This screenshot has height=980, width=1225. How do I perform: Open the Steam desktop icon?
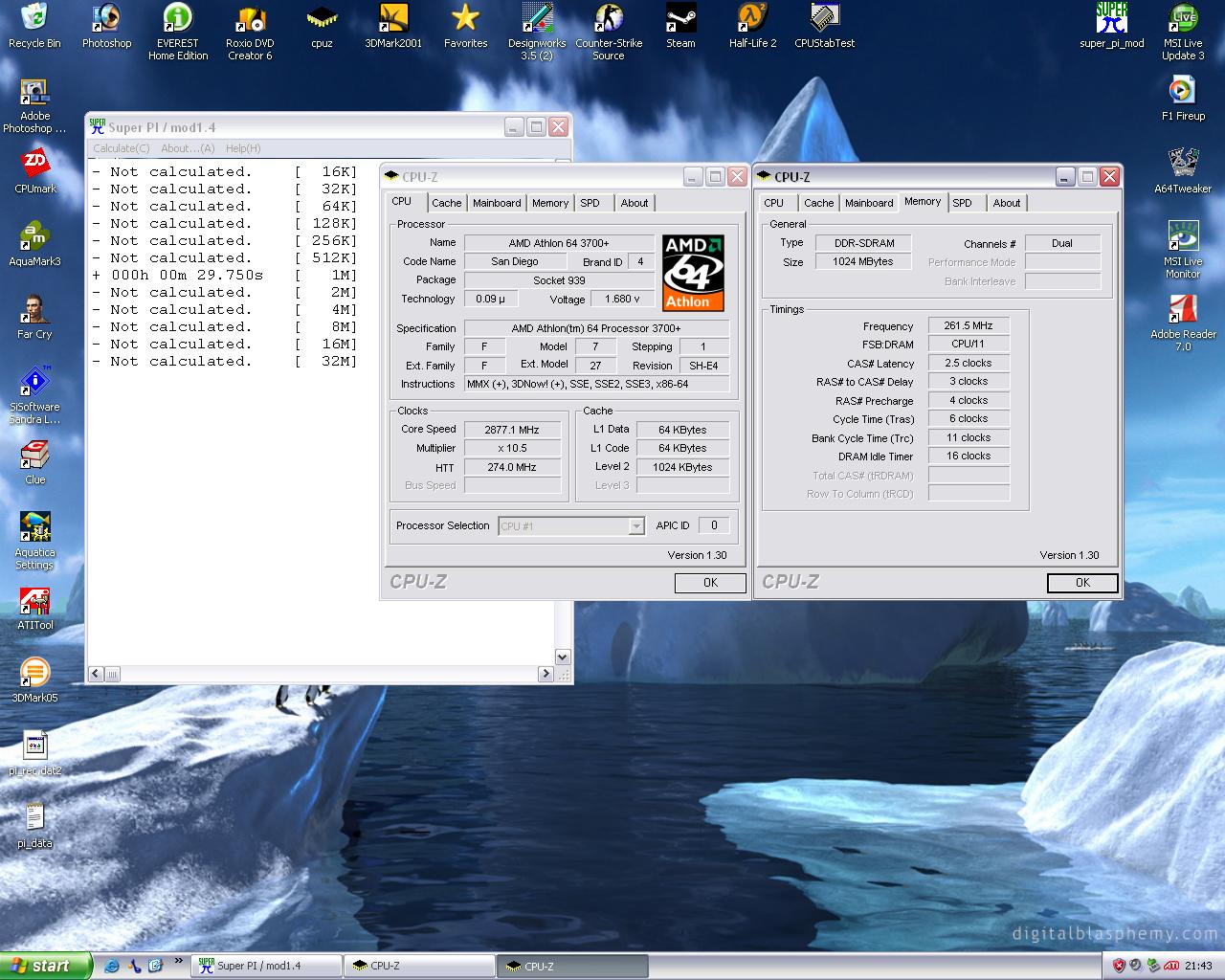pos(680,26)
